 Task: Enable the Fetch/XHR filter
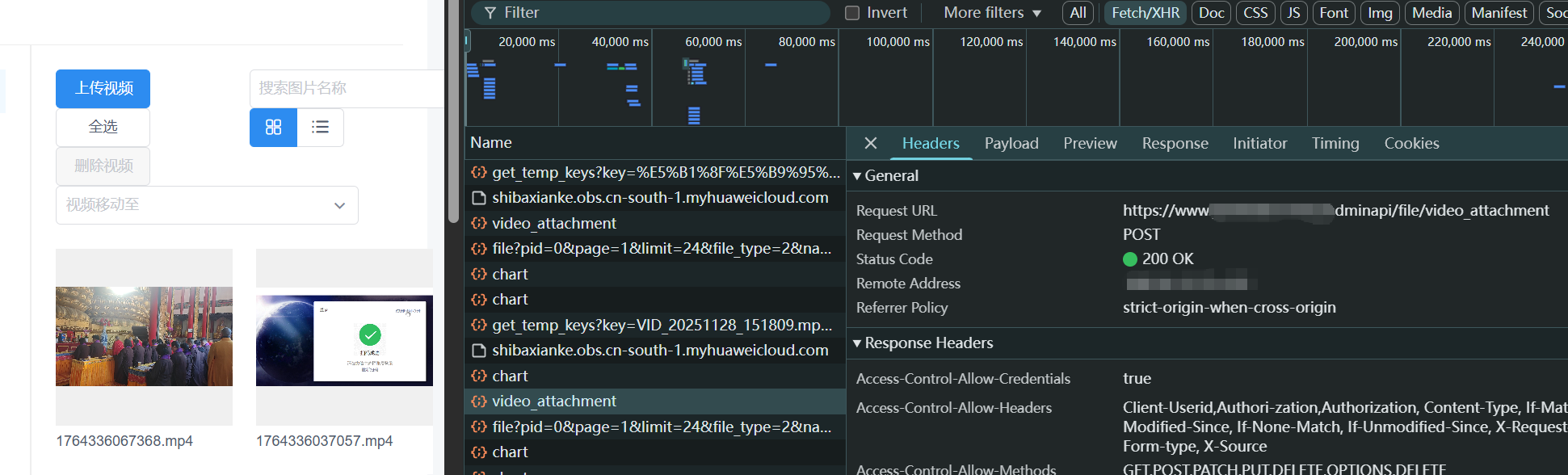click(1145, 13)
